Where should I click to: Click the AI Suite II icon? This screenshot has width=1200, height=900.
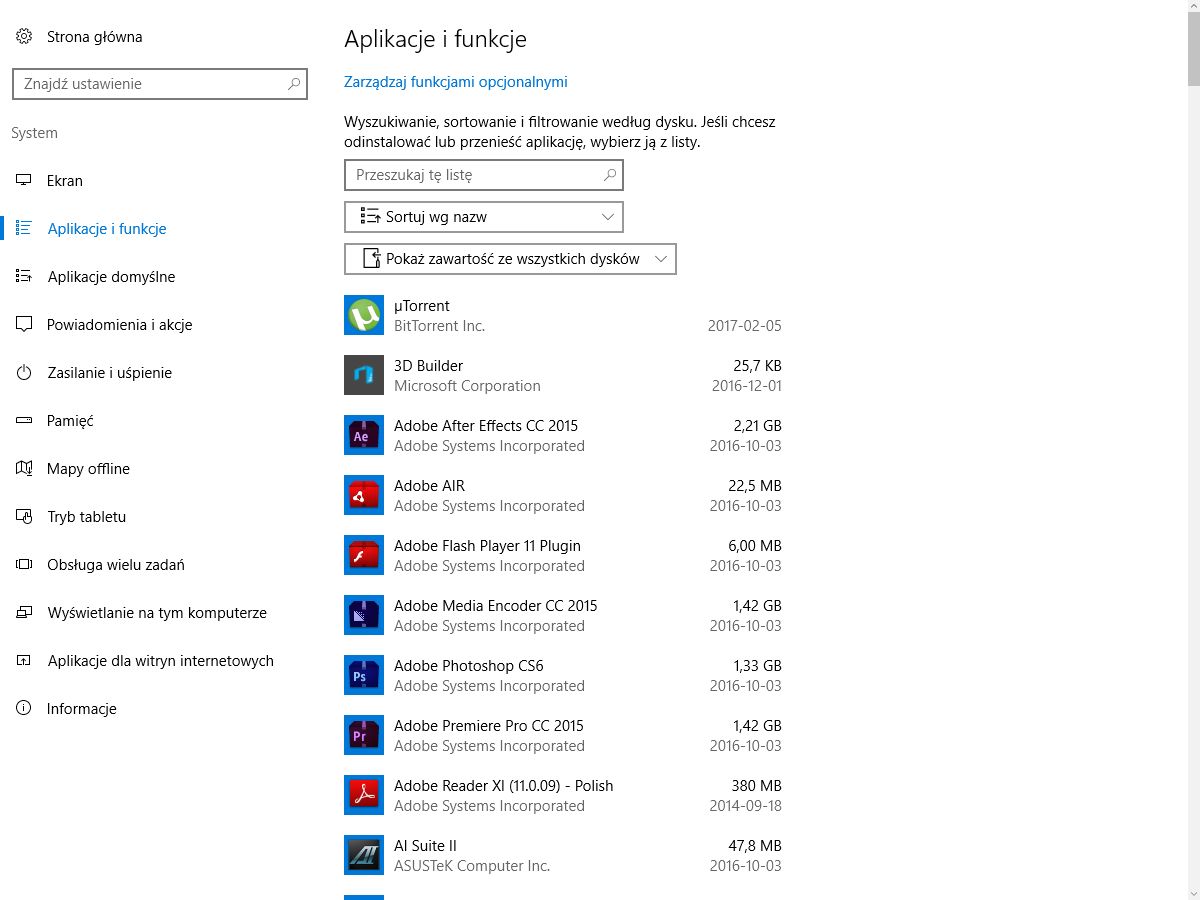(x=364, y=855)
